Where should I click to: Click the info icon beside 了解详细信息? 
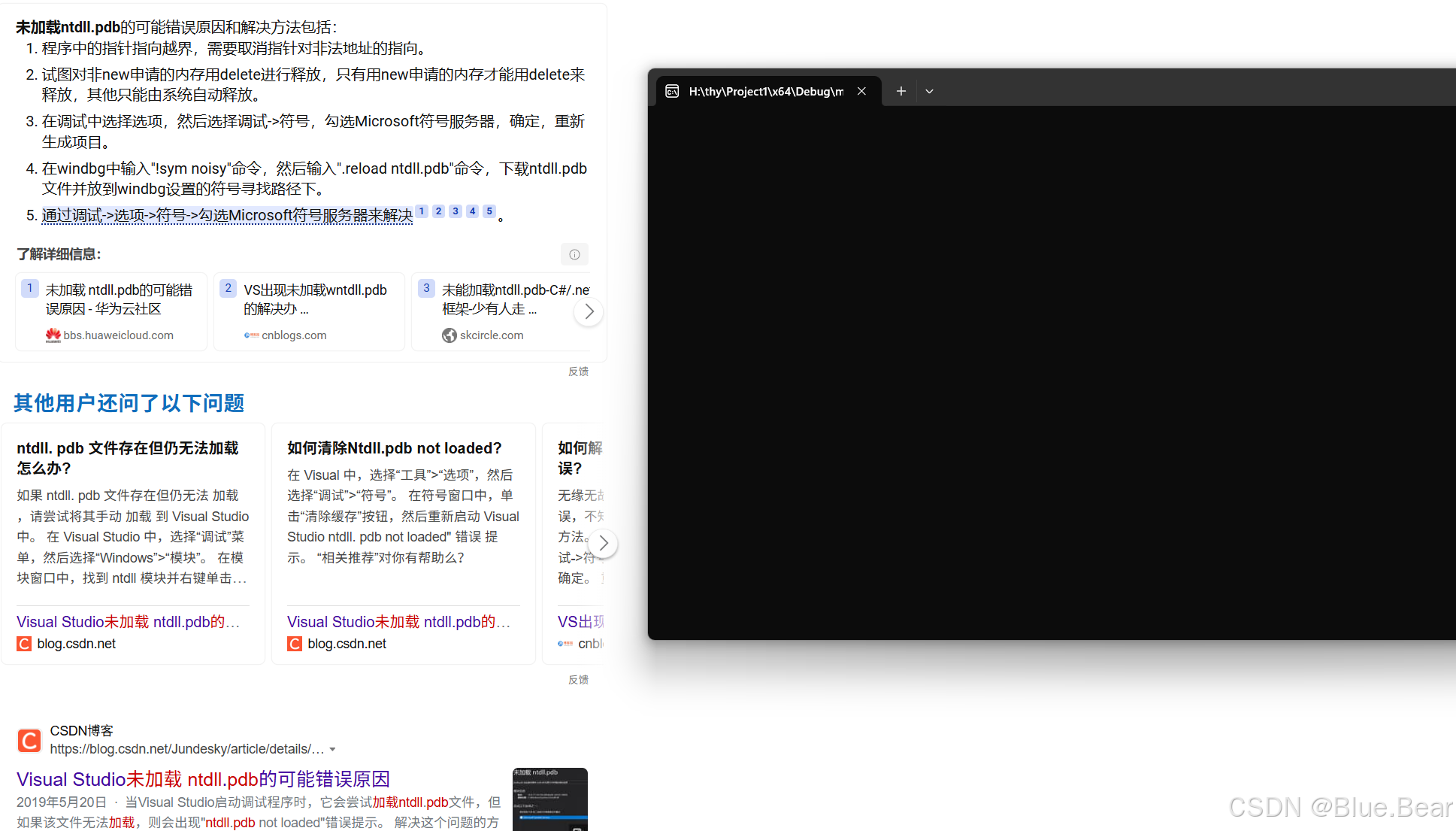(x=574, y=254)
